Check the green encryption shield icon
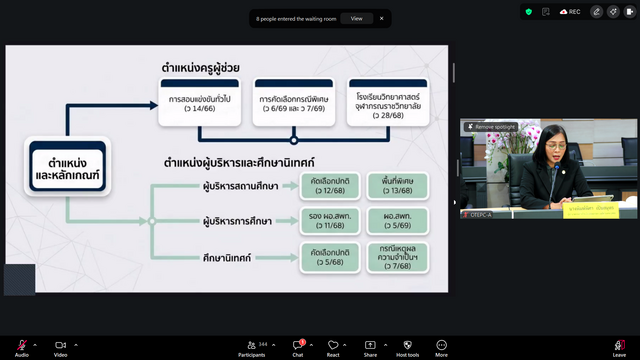This screenshot has height=360, width=640. click(529, 12)
